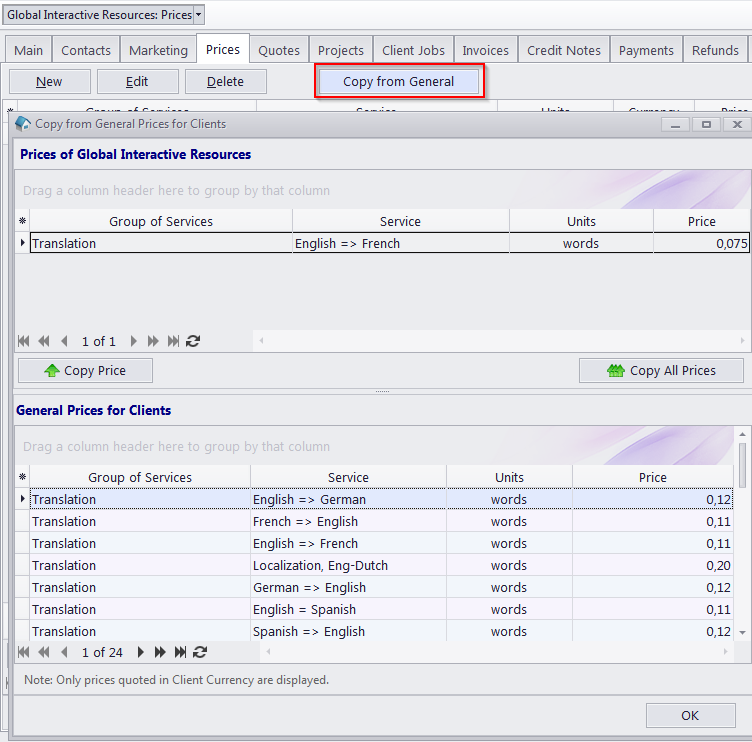Close the Copy from General Prices dialog

(738, 125)
